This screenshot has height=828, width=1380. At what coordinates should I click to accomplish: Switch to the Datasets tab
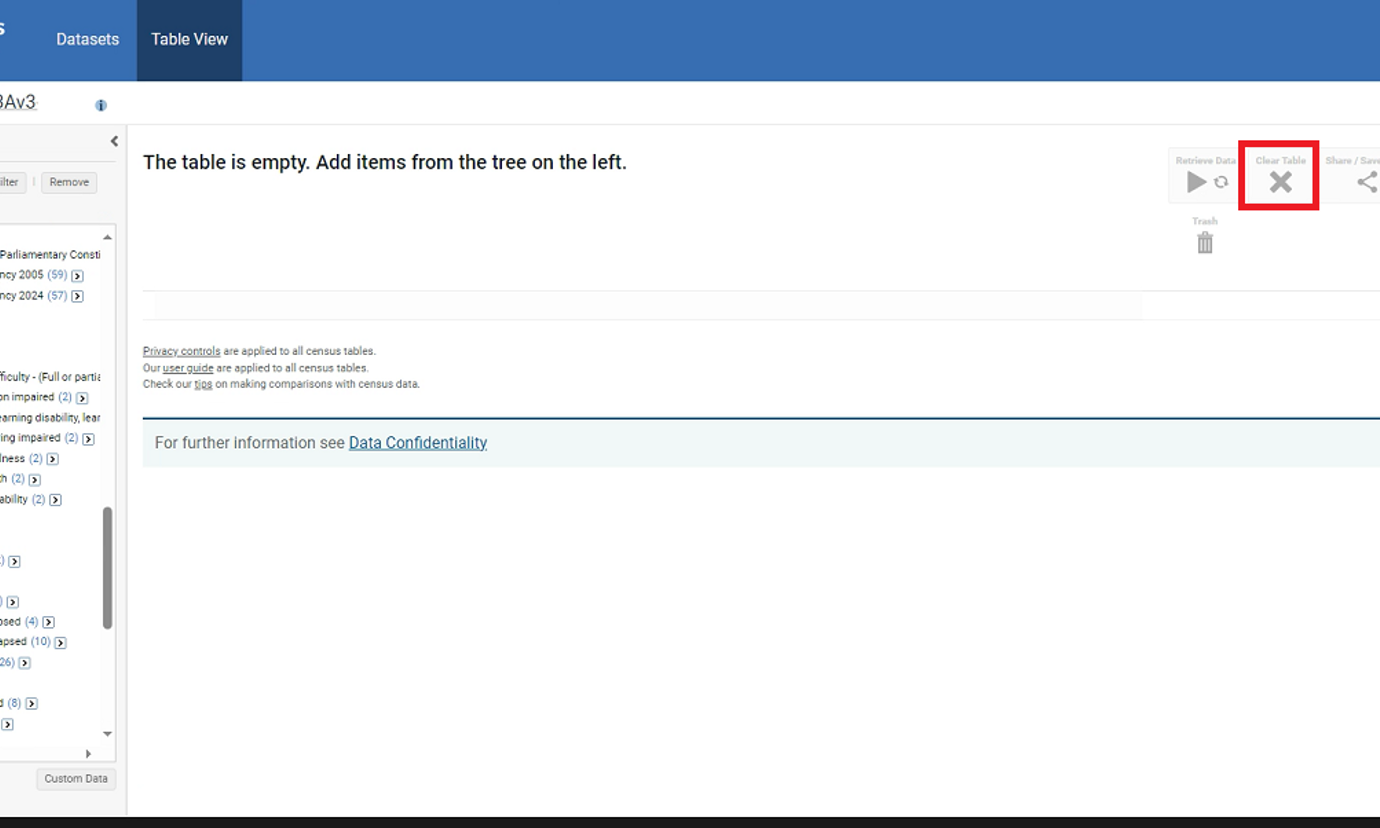pyautogui.click(x=87, y=40)
